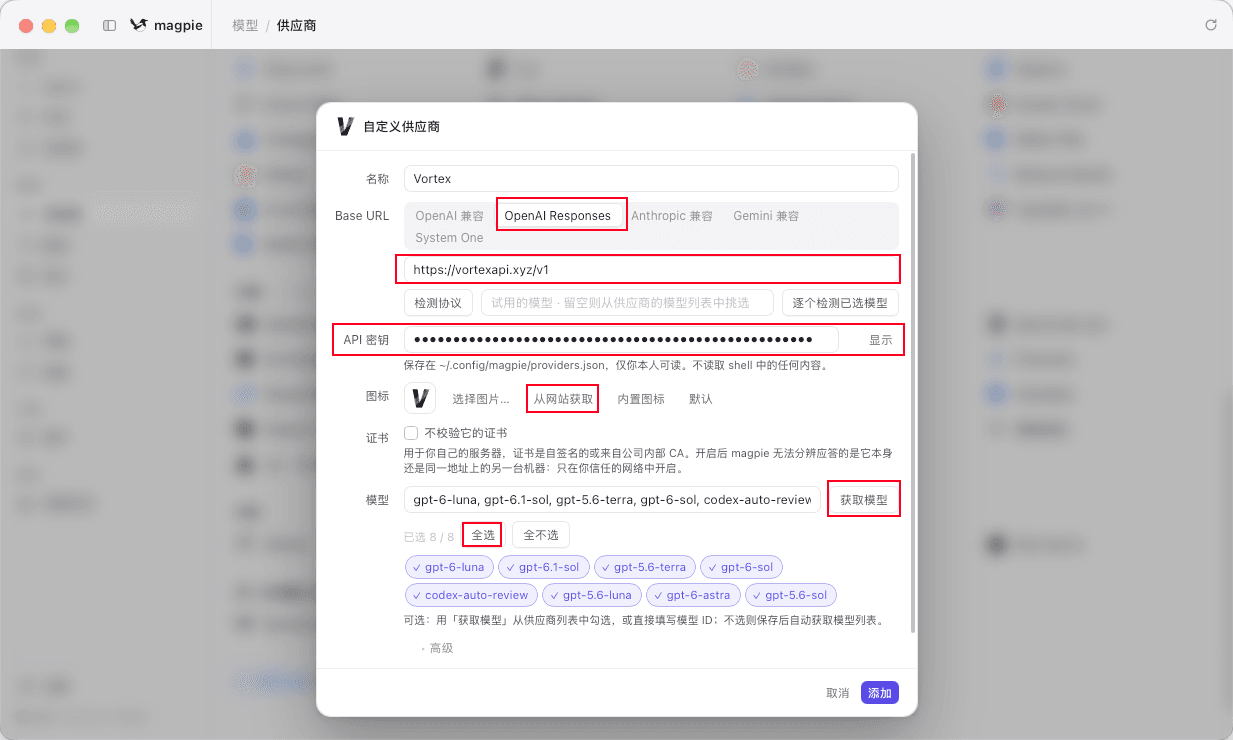The height and width of the screenshot is (740, 1233).
Task: Go to 模型 in the breadcrumb
Action: pyautogui.click(x=245, y=25)
